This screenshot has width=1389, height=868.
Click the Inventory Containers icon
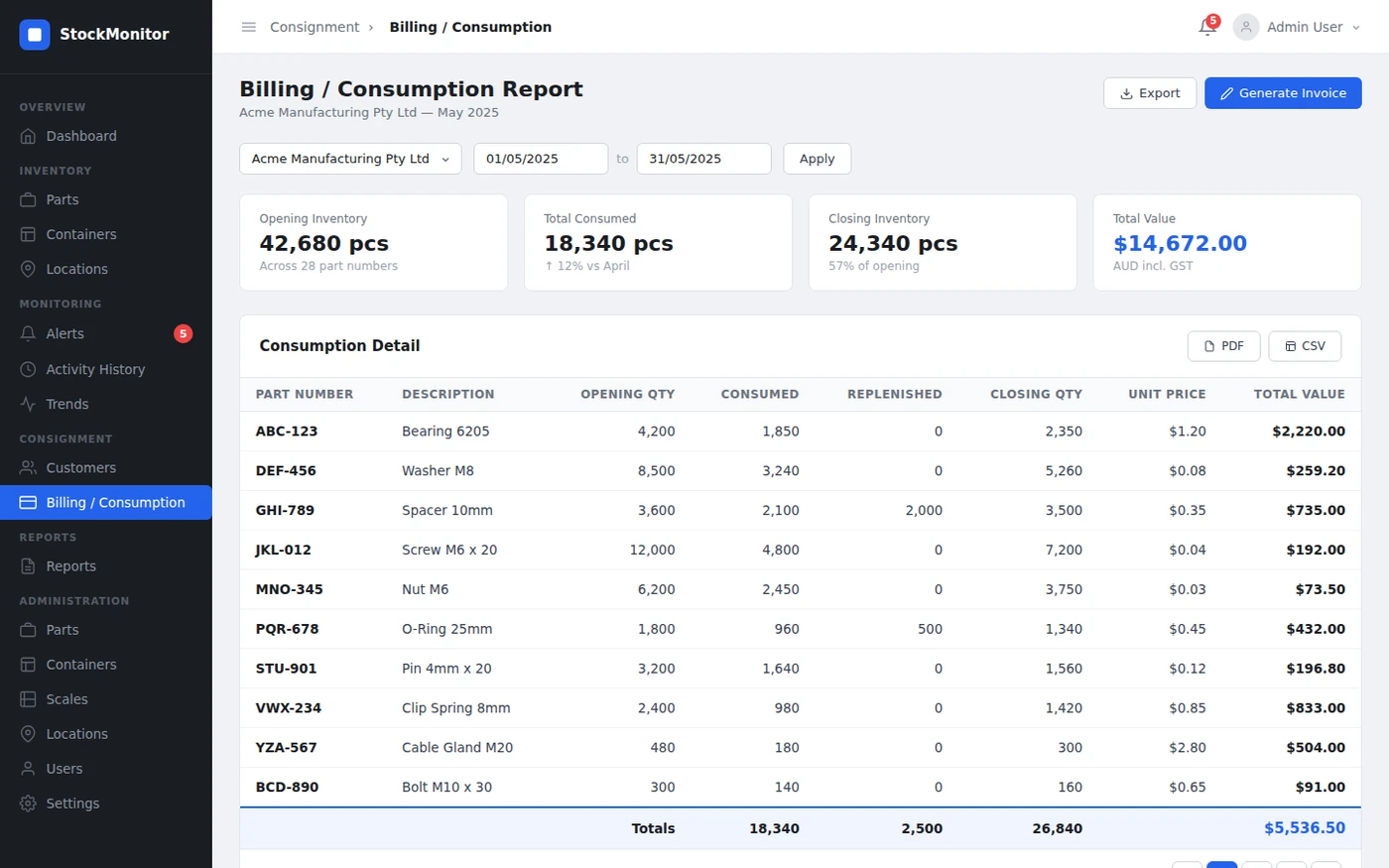pos(28,234)
